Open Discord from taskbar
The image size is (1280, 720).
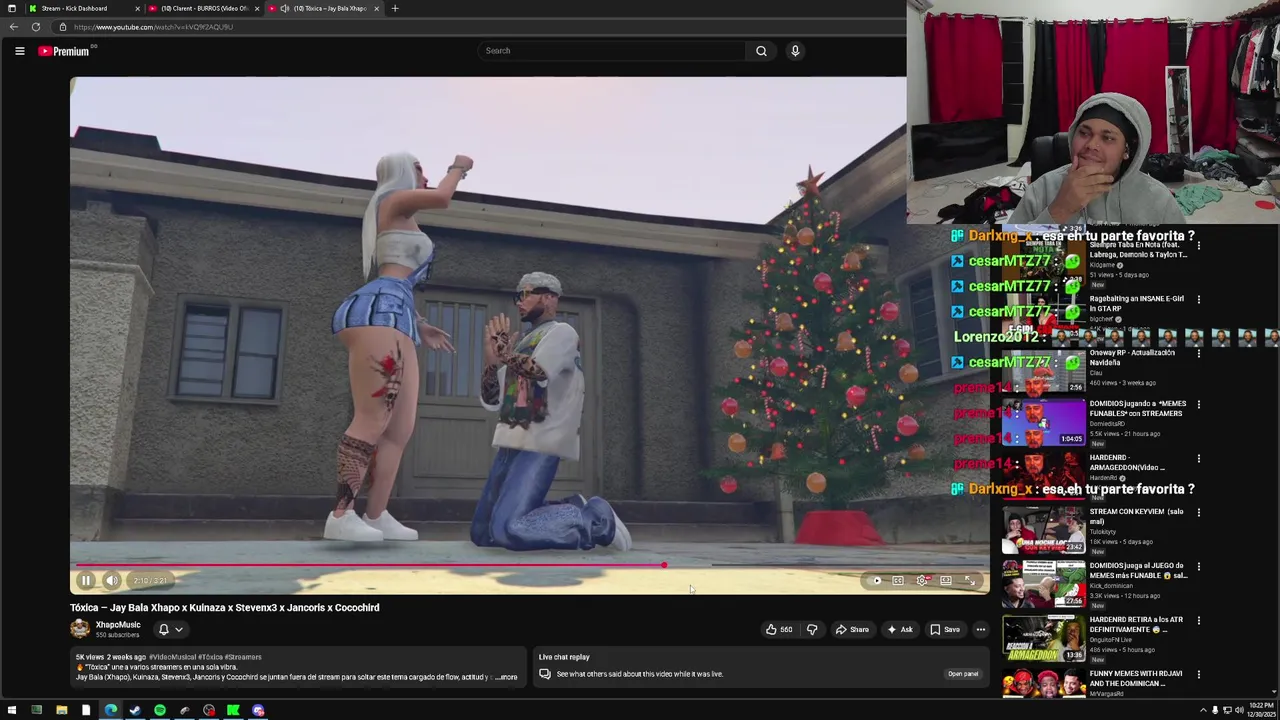pos(258,711)
